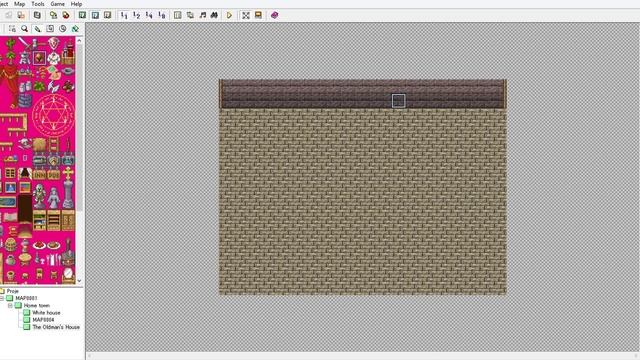Save all maps via green toolbar icon
This screenshot has width=640, height=360.
(53, 15)
